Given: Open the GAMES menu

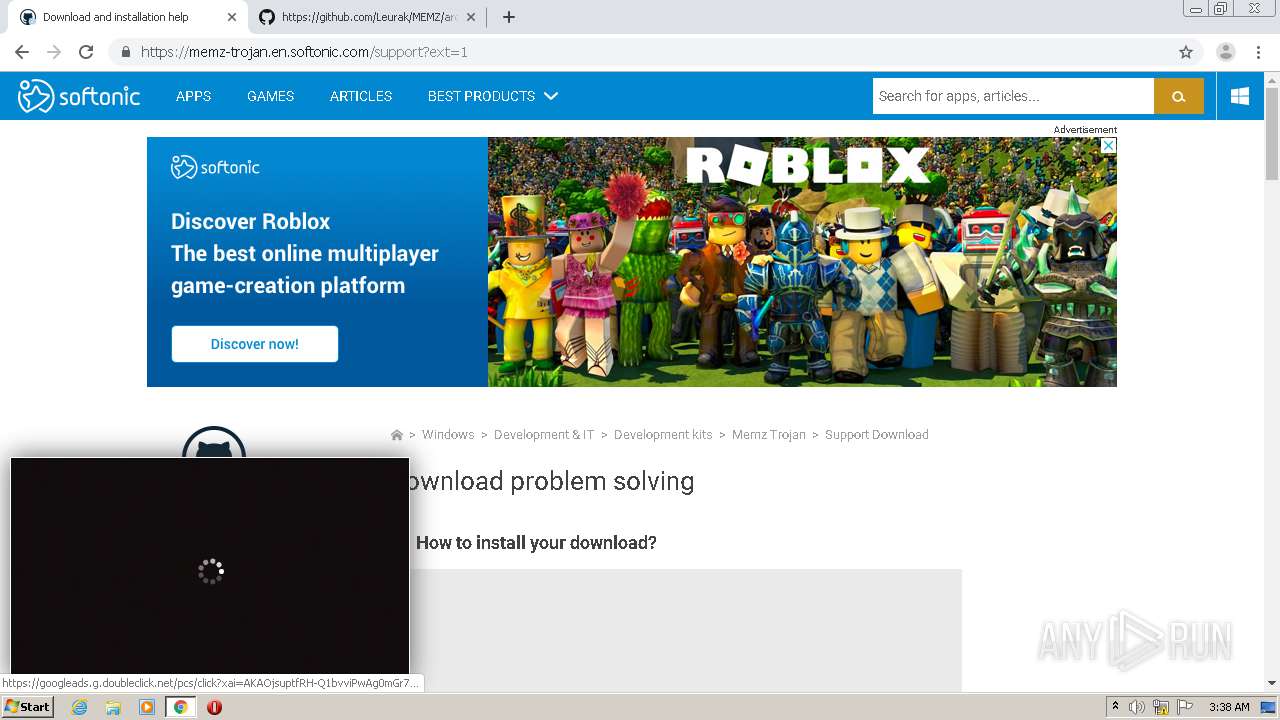Looking at the screenshot, I should 270,96.
